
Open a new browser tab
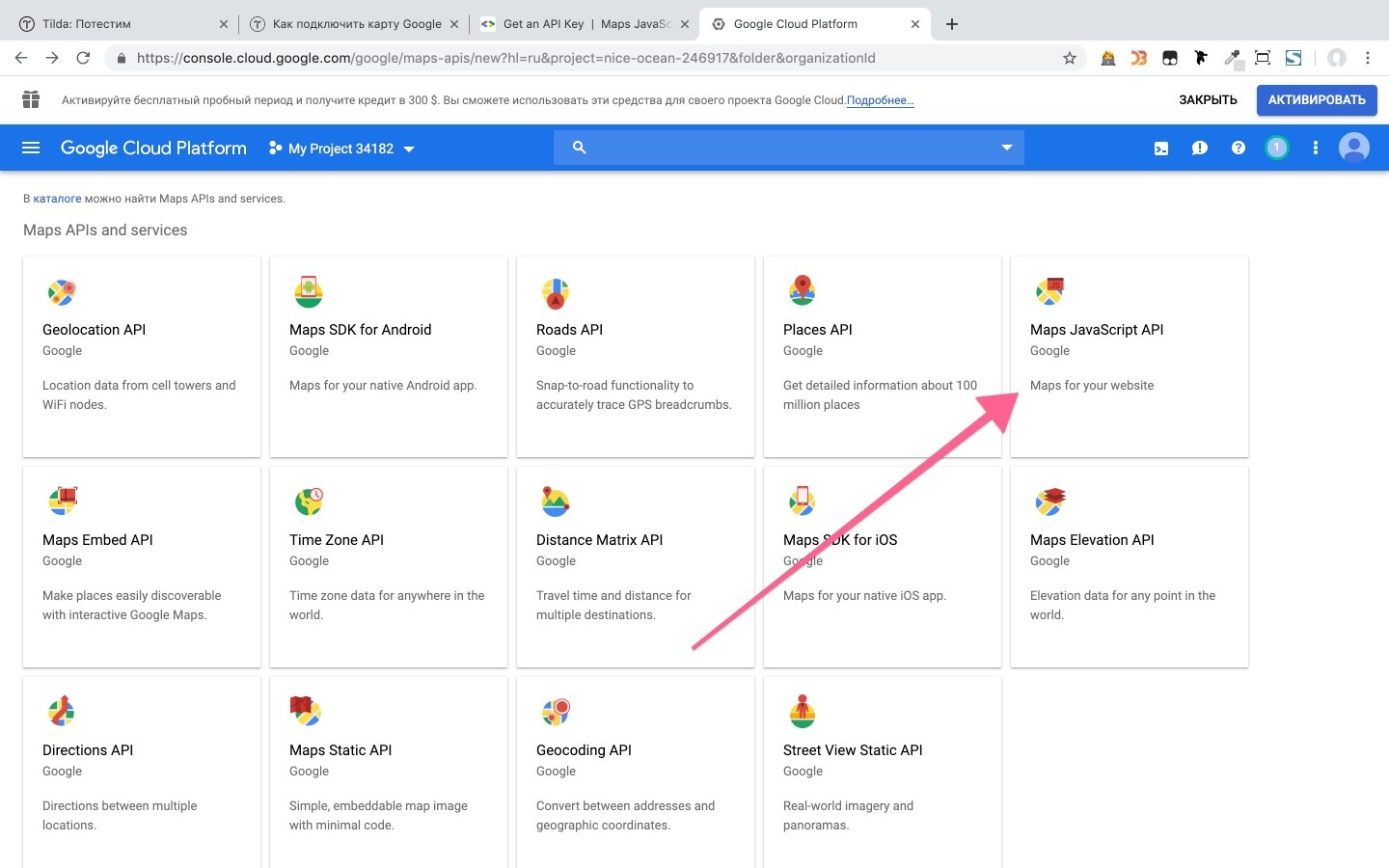point(952,24)
